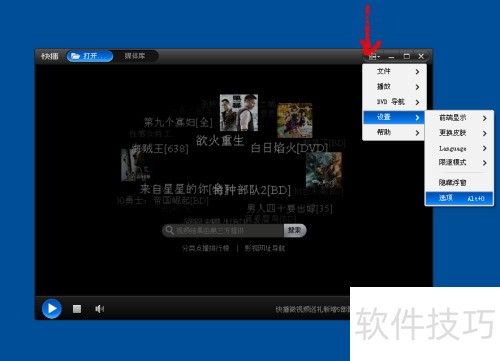The height and width of the screenshot is (361, 500).
Task: Expand the DVD 导航 submenu
Action: (394, 102)
